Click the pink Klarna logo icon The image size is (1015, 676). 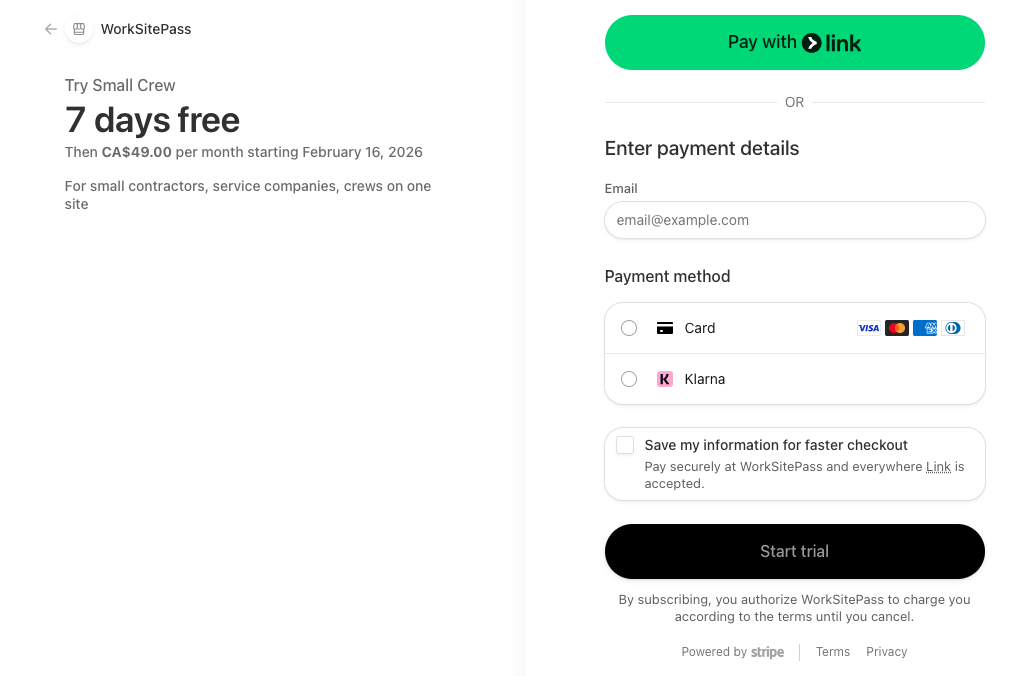665,379
